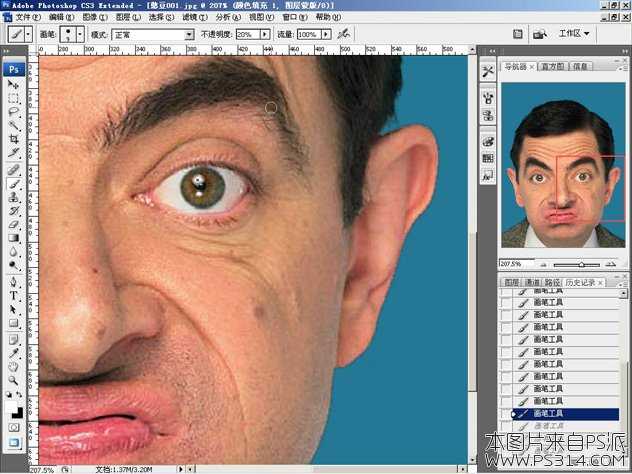Select the Clone Stamp tool
The image size is (632, 474).
(x=14, y=198)
